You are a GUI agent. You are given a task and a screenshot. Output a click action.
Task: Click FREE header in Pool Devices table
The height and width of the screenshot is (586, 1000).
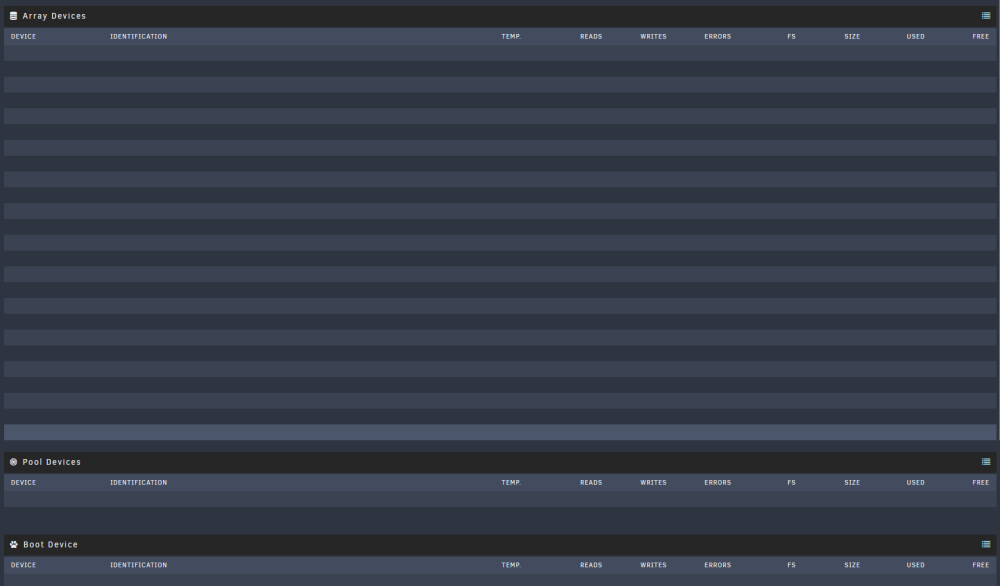pyautogui.click(x=981, y=483)
